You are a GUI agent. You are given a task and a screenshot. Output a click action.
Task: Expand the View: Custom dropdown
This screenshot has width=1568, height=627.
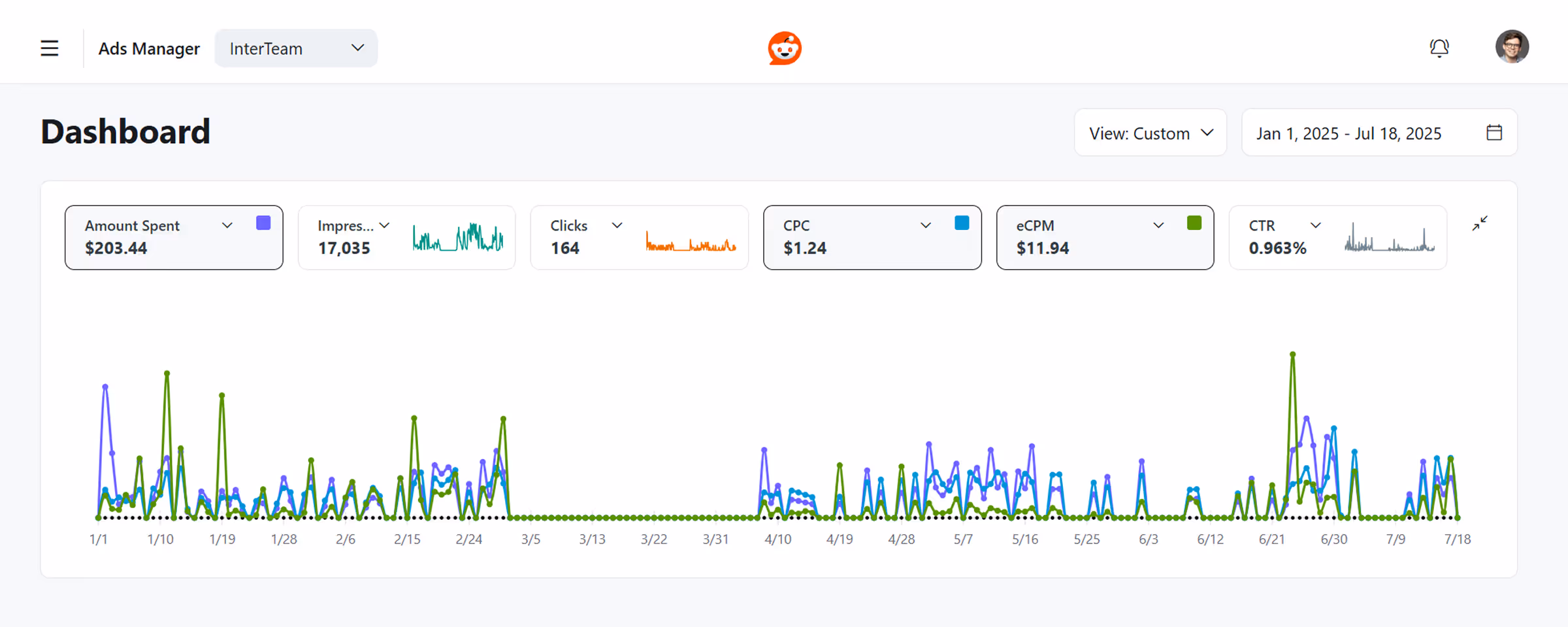pyautogui.click(x=1150, y=133)
